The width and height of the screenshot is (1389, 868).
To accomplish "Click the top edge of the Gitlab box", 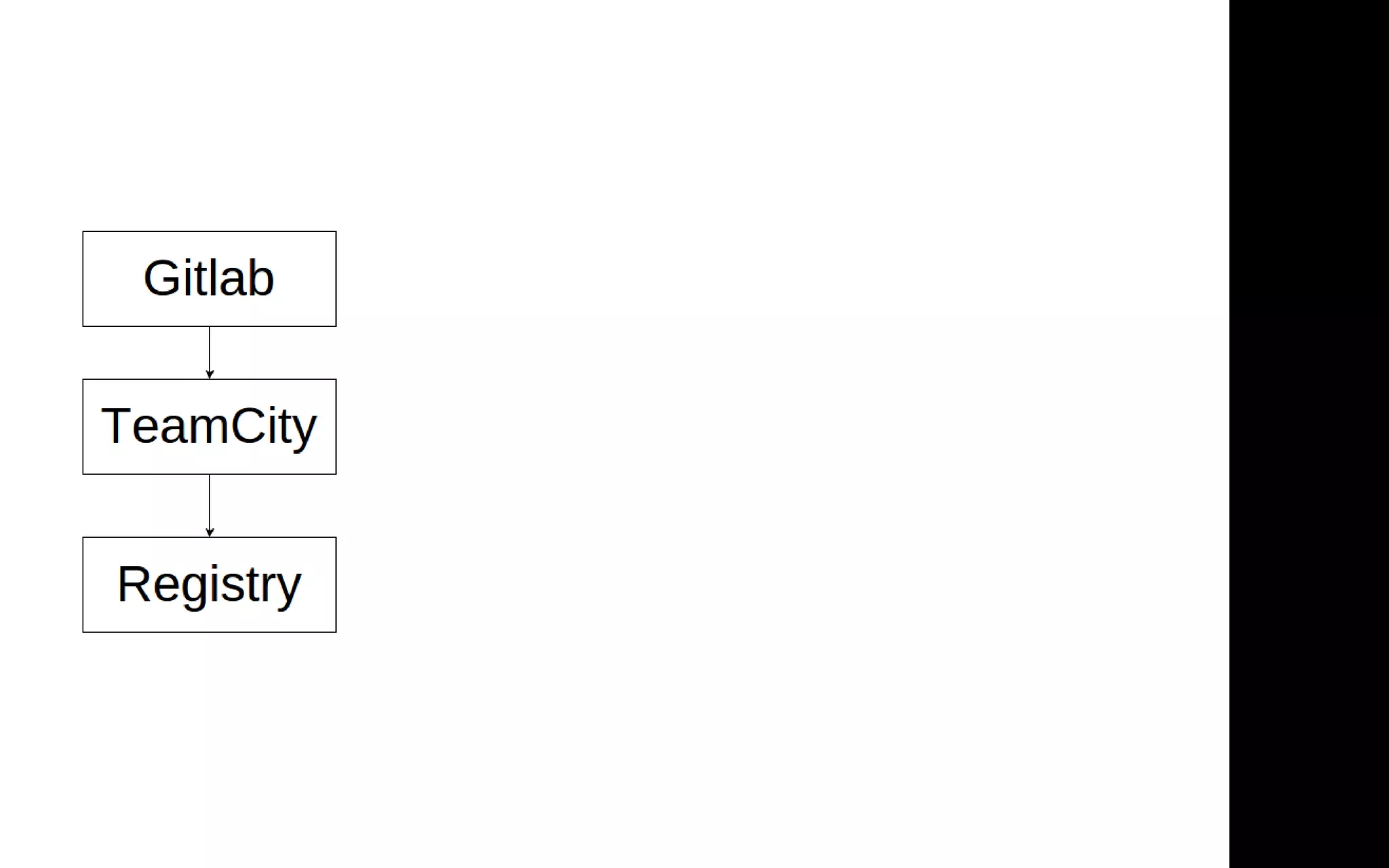I will (210, 231).
